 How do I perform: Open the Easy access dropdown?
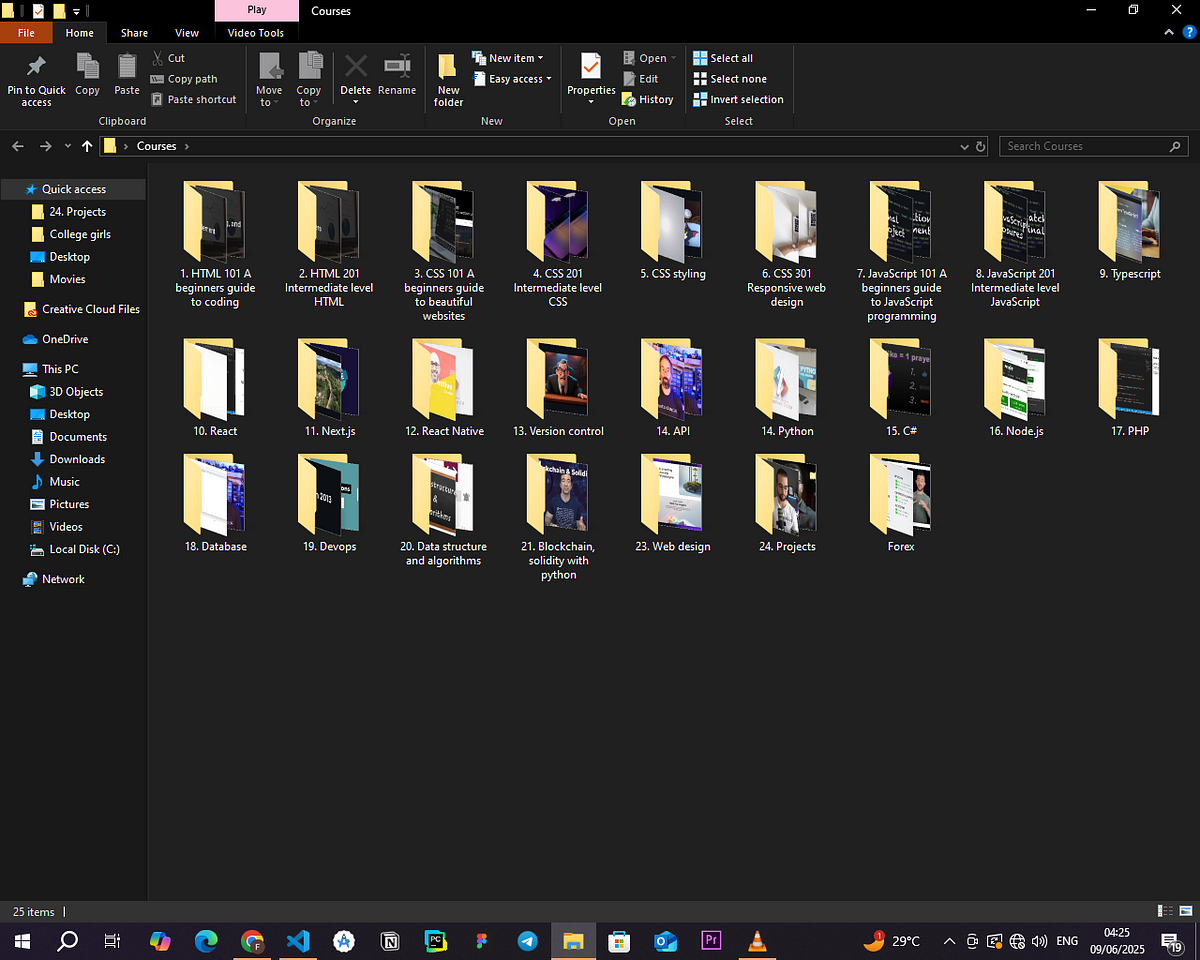[x=511, y=79]
